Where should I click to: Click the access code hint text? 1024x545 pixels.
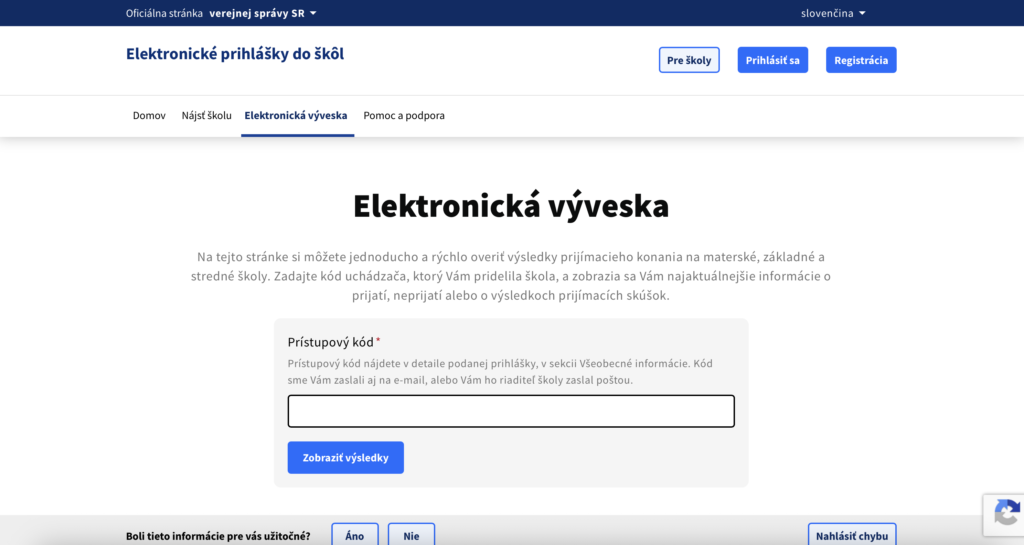point(500,371)
